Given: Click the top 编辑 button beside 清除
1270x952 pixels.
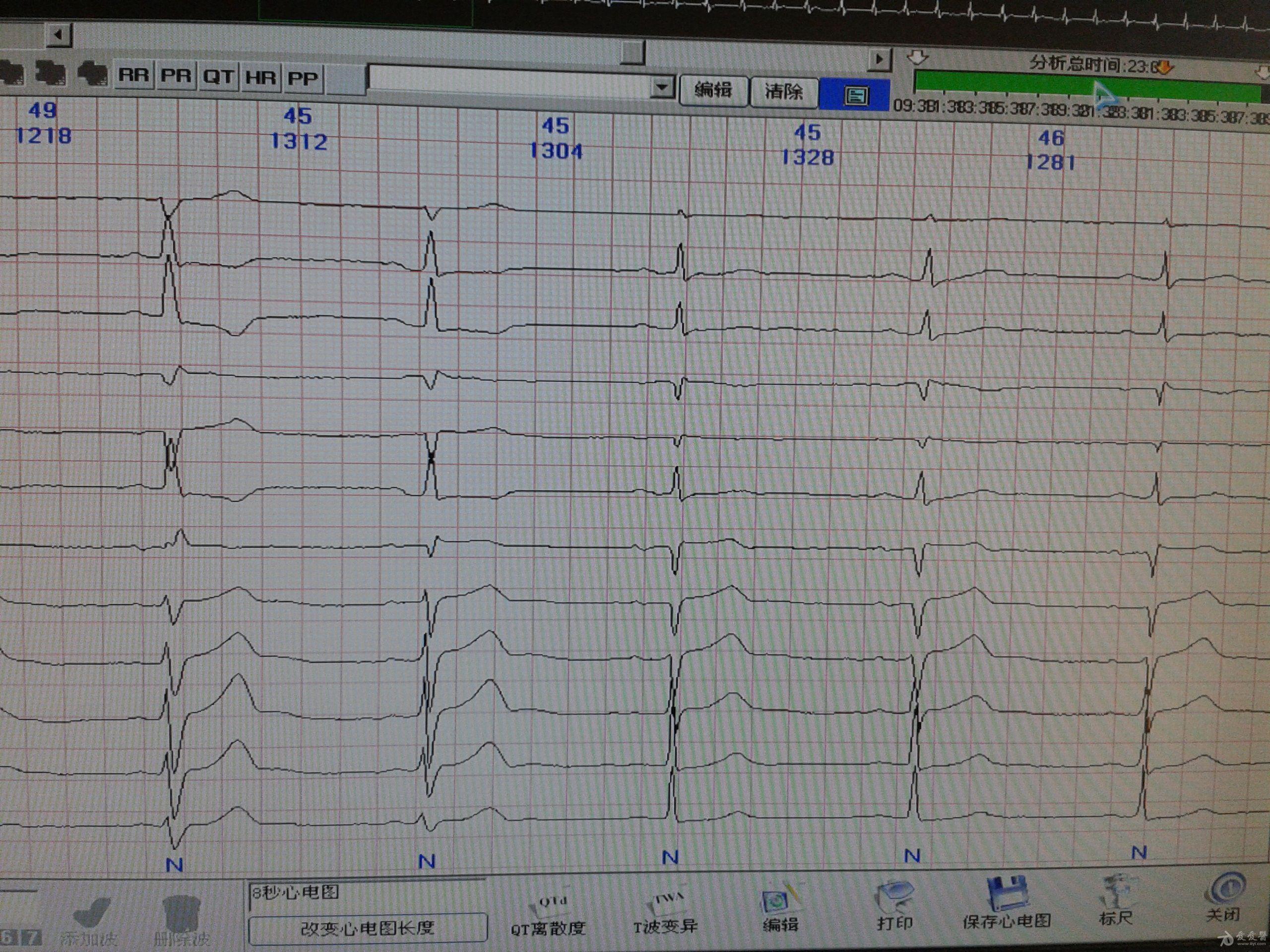Looking at the screenshot, I should [713, 91].
